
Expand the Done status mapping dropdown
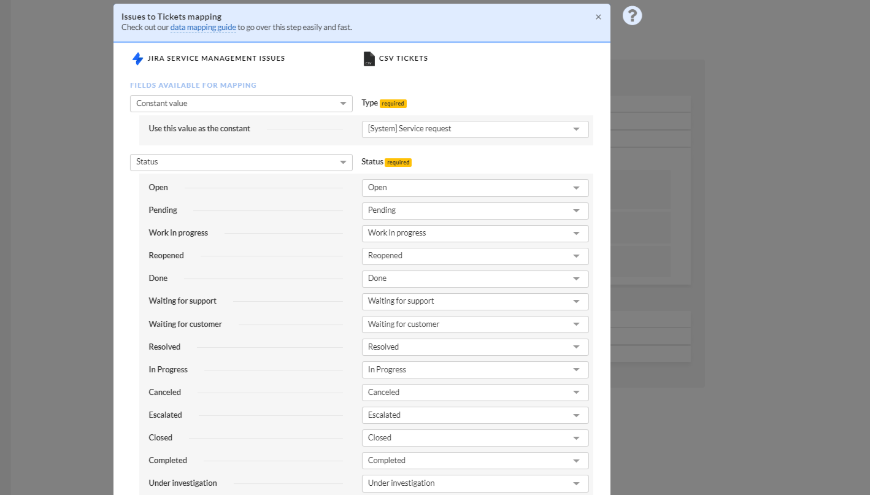click(475, 278)
